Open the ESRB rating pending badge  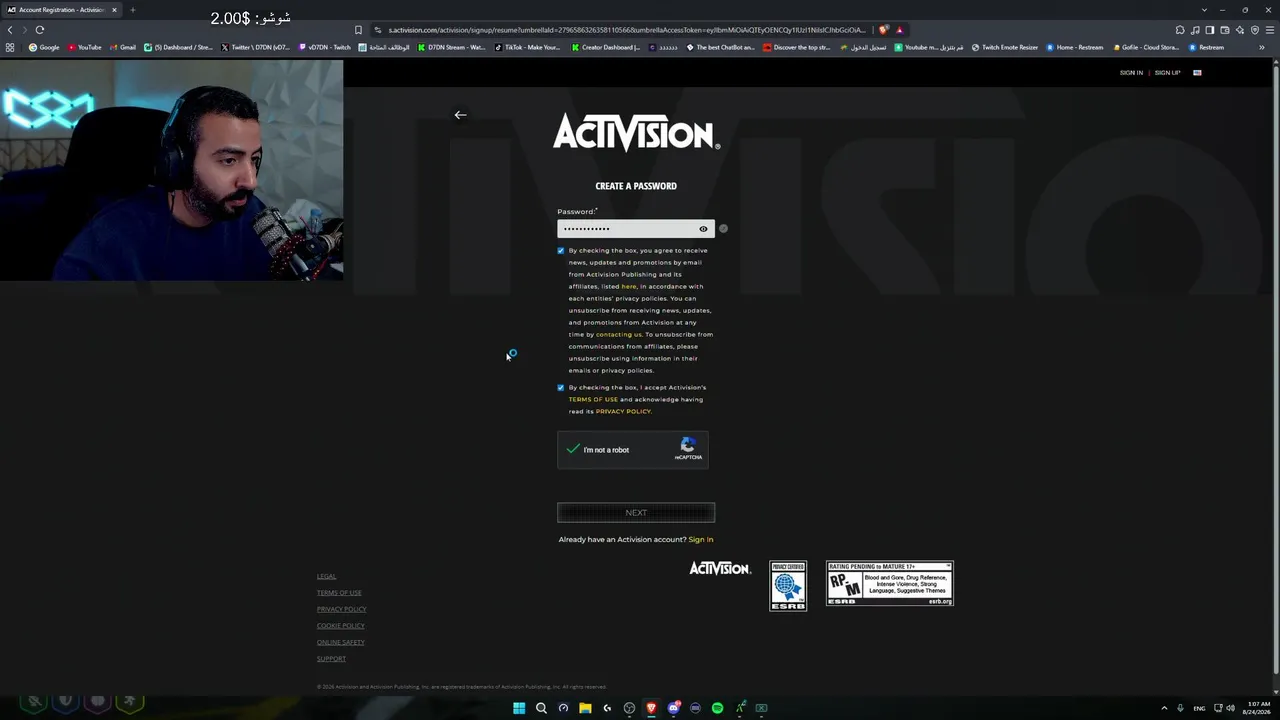point(890,583)
